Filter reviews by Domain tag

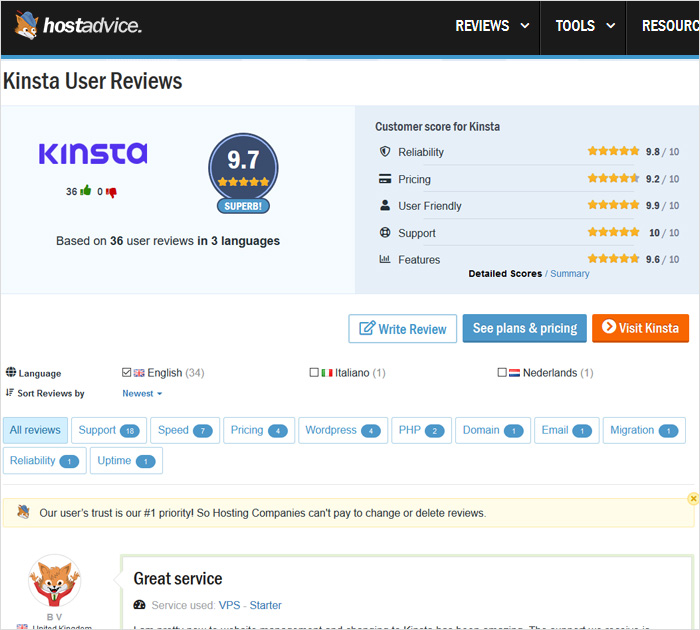pyautogui.click(x=493, y=430)
